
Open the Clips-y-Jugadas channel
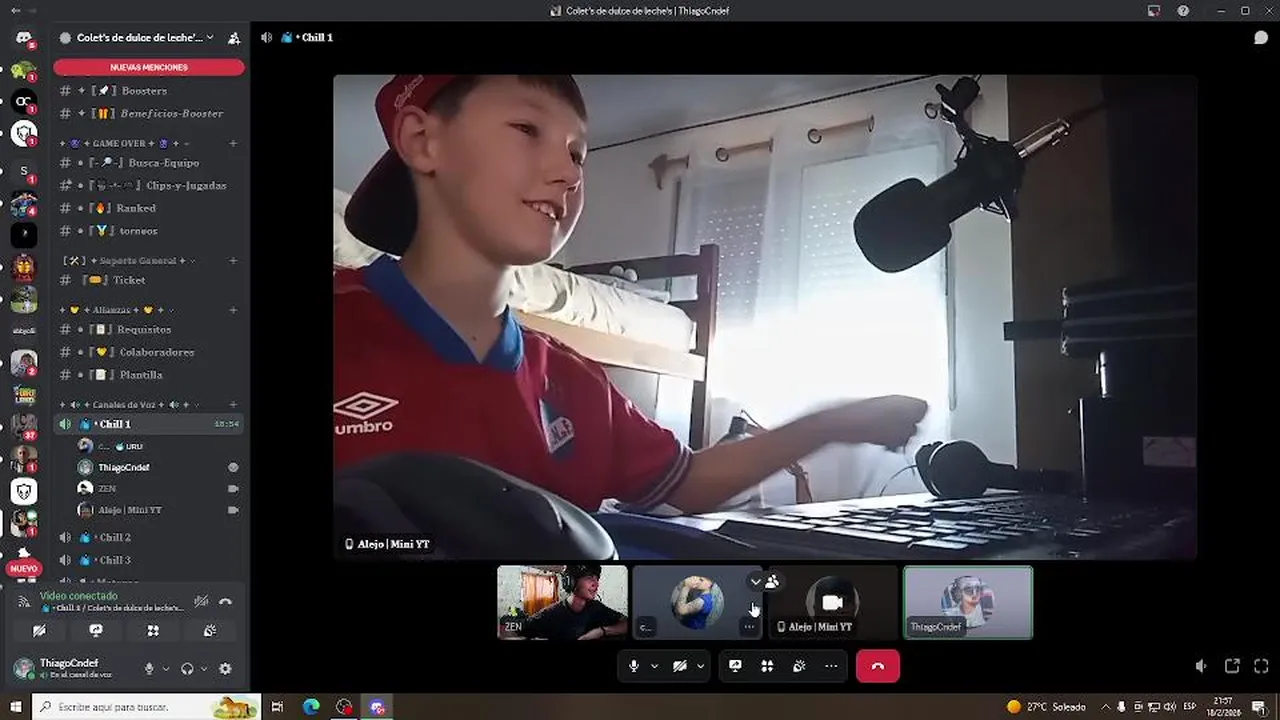pyautogui.click(x=149, y=186)
